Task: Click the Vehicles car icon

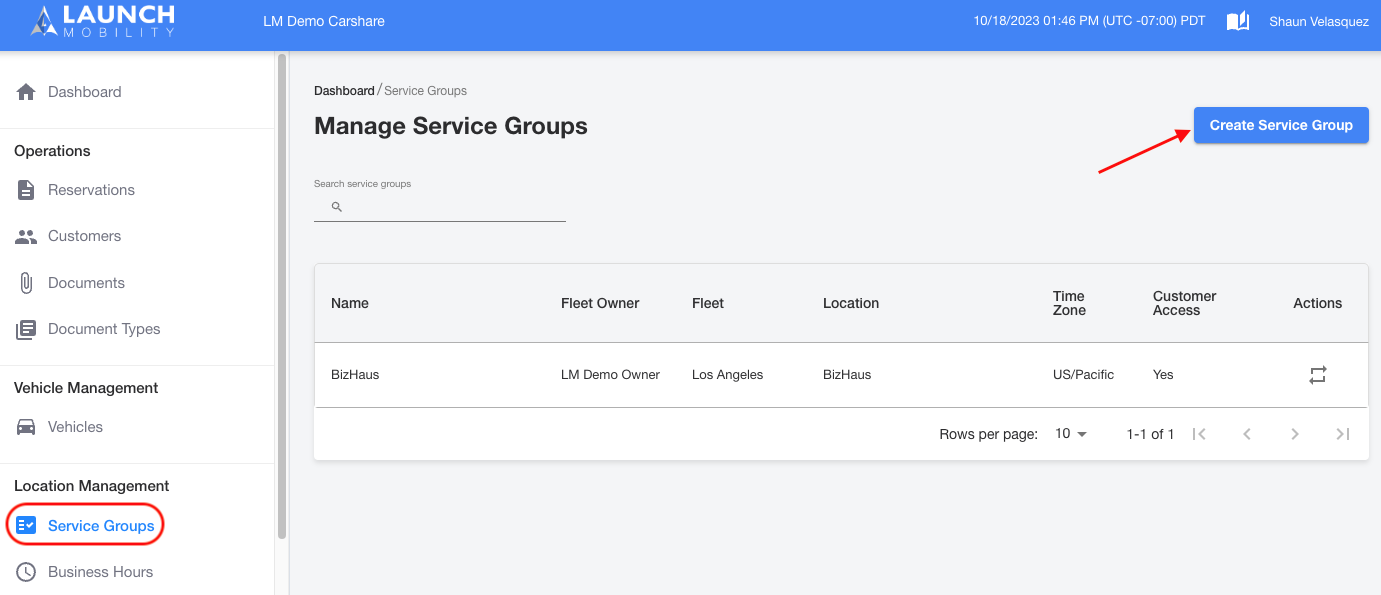Action: coord(27,427)
